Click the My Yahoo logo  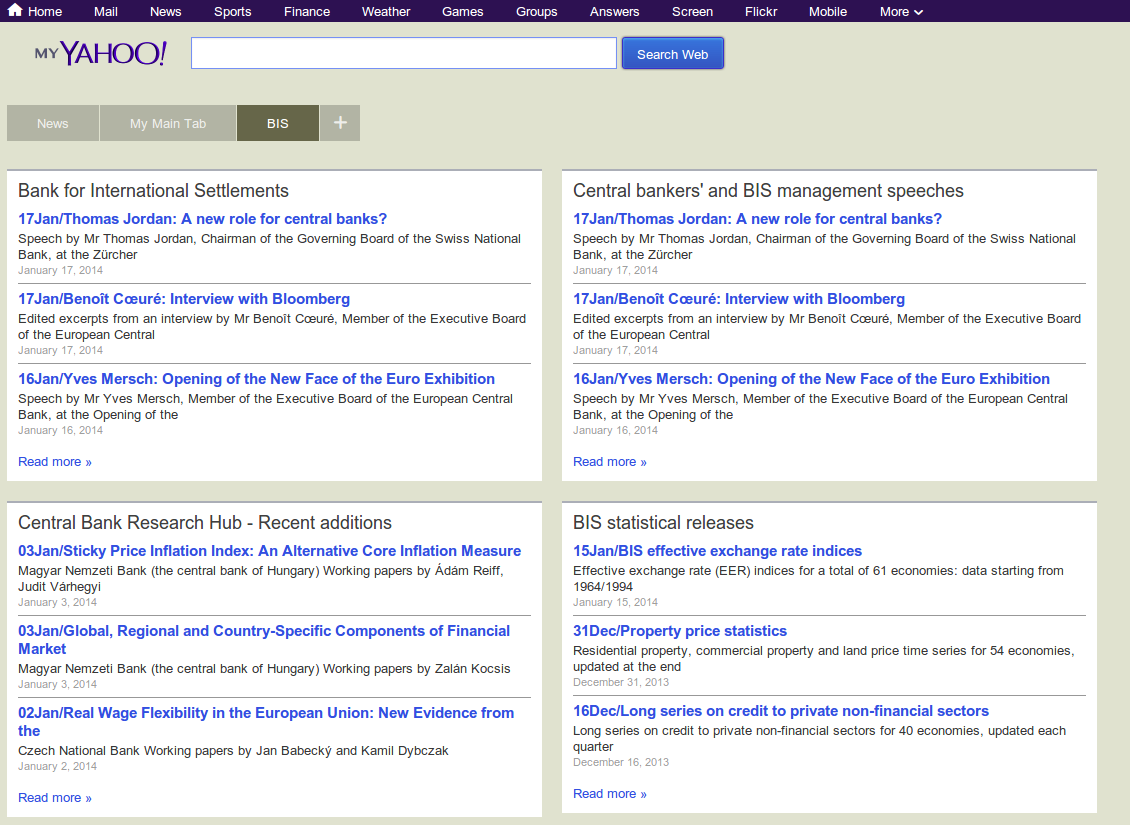click(x=100, y=54)
